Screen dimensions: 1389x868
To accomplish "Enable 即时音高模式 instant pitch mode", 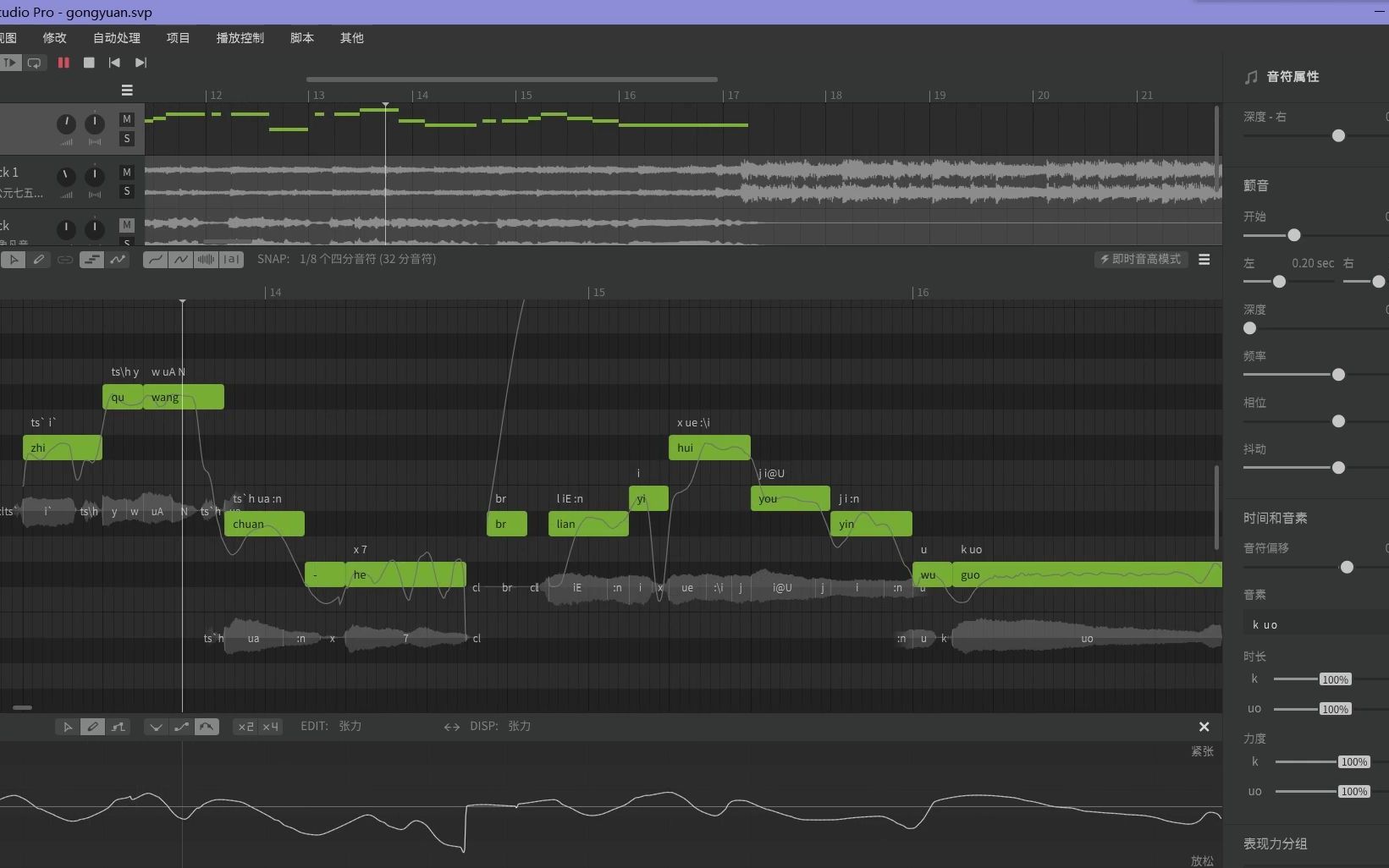I will click(x=1141, y=259).
